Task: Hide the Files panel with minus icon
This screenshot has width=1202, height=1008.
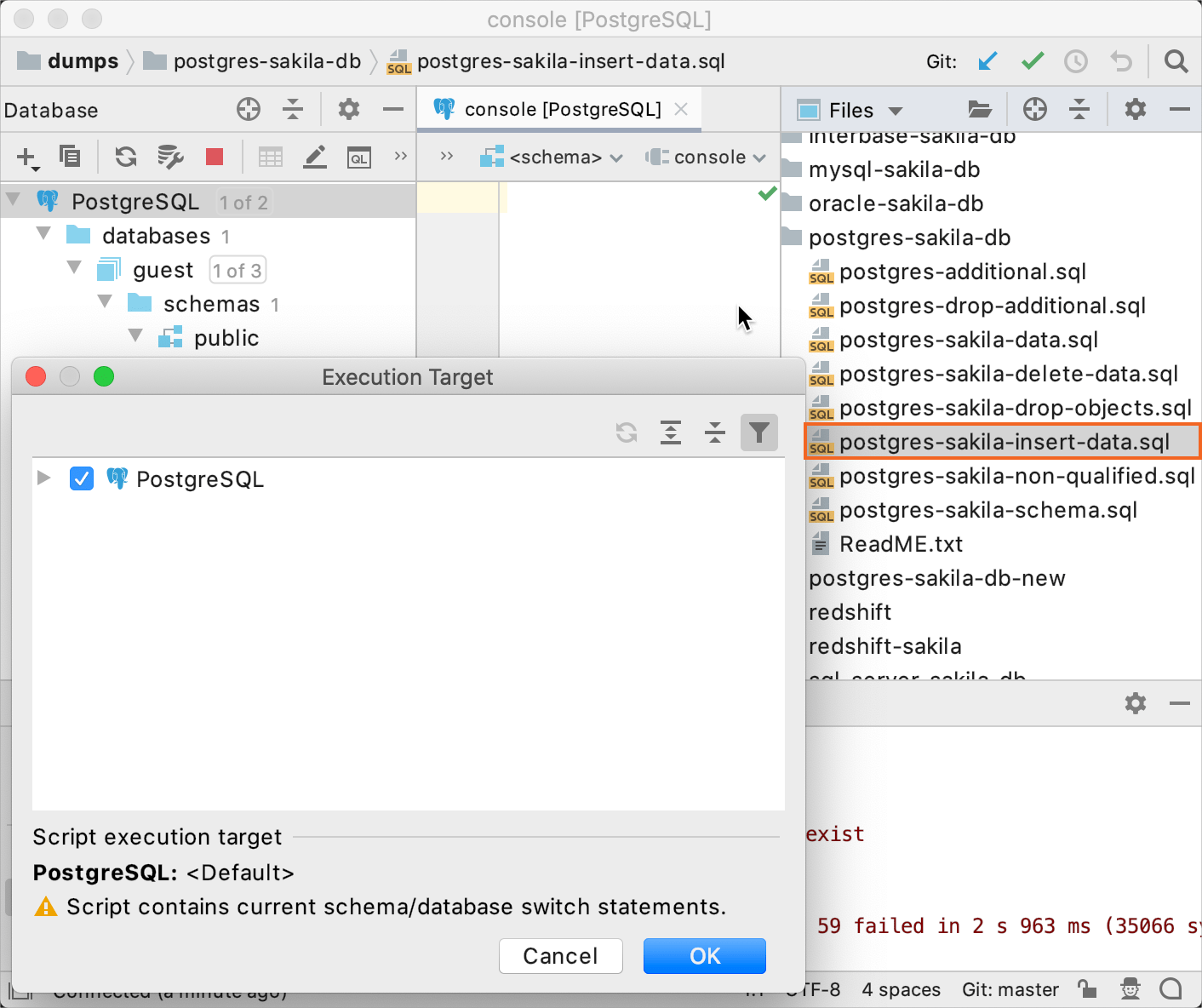Action: pos(1180,109)
